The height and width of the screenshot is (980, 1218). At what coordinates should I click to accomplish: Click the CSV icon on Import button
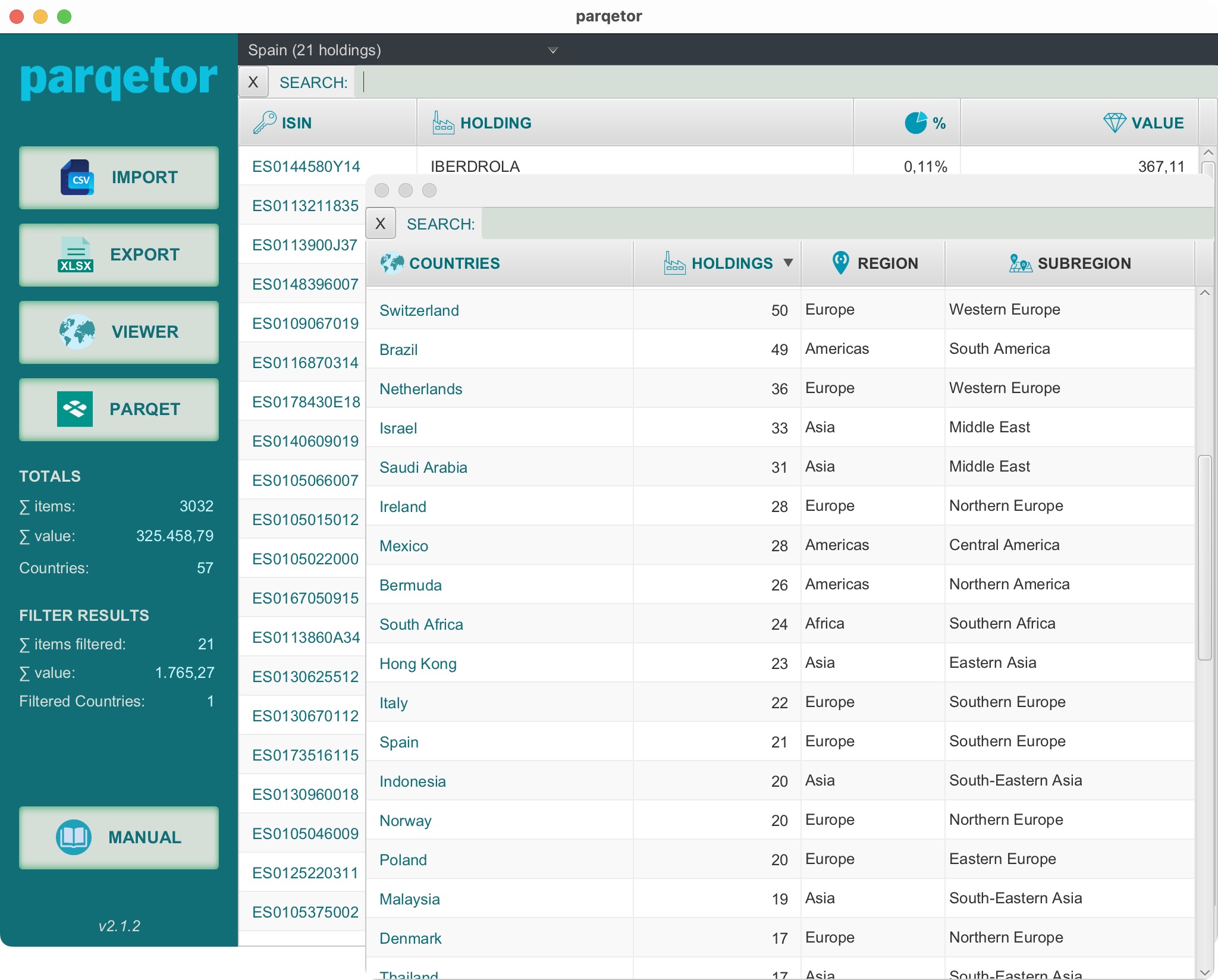tap(77, 177)
